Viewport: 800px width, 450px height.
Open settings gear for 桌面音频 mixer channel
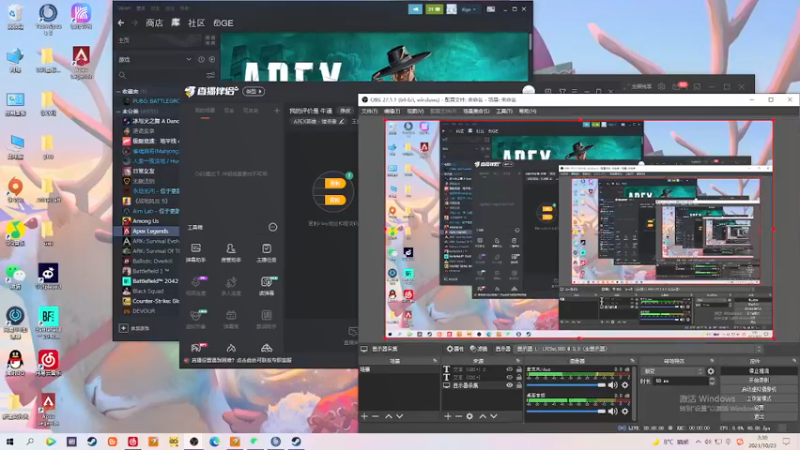(625, 411)
